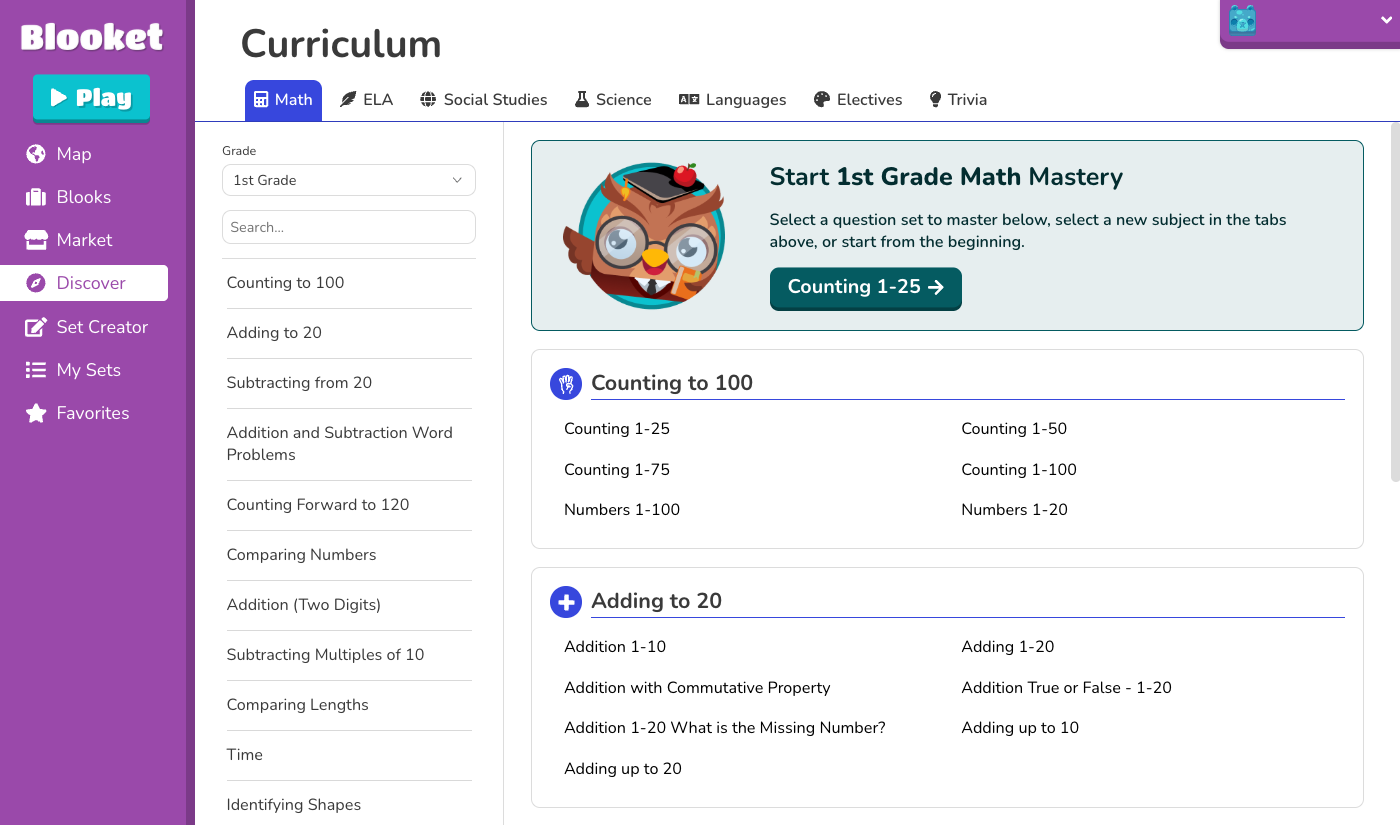Click the owl mascot image
Image resolution: width=1400 pixels, height=825 pixels.
(644, 235)
